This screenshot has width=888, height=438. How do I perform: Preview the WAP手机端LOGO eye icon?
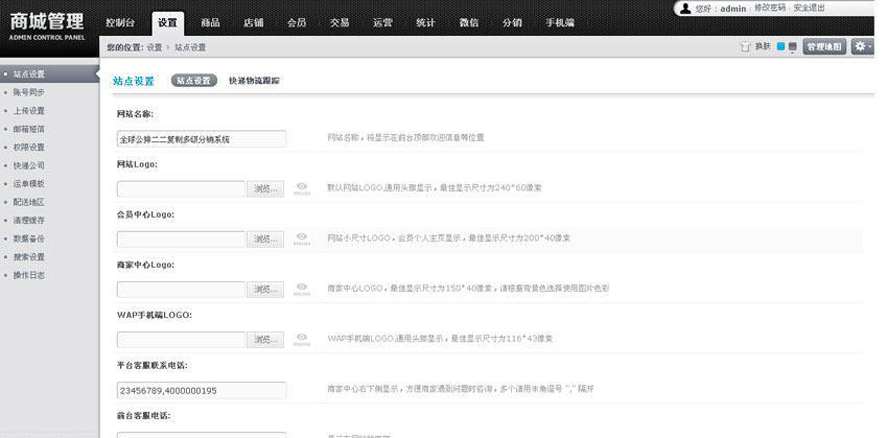coord(302,339)
